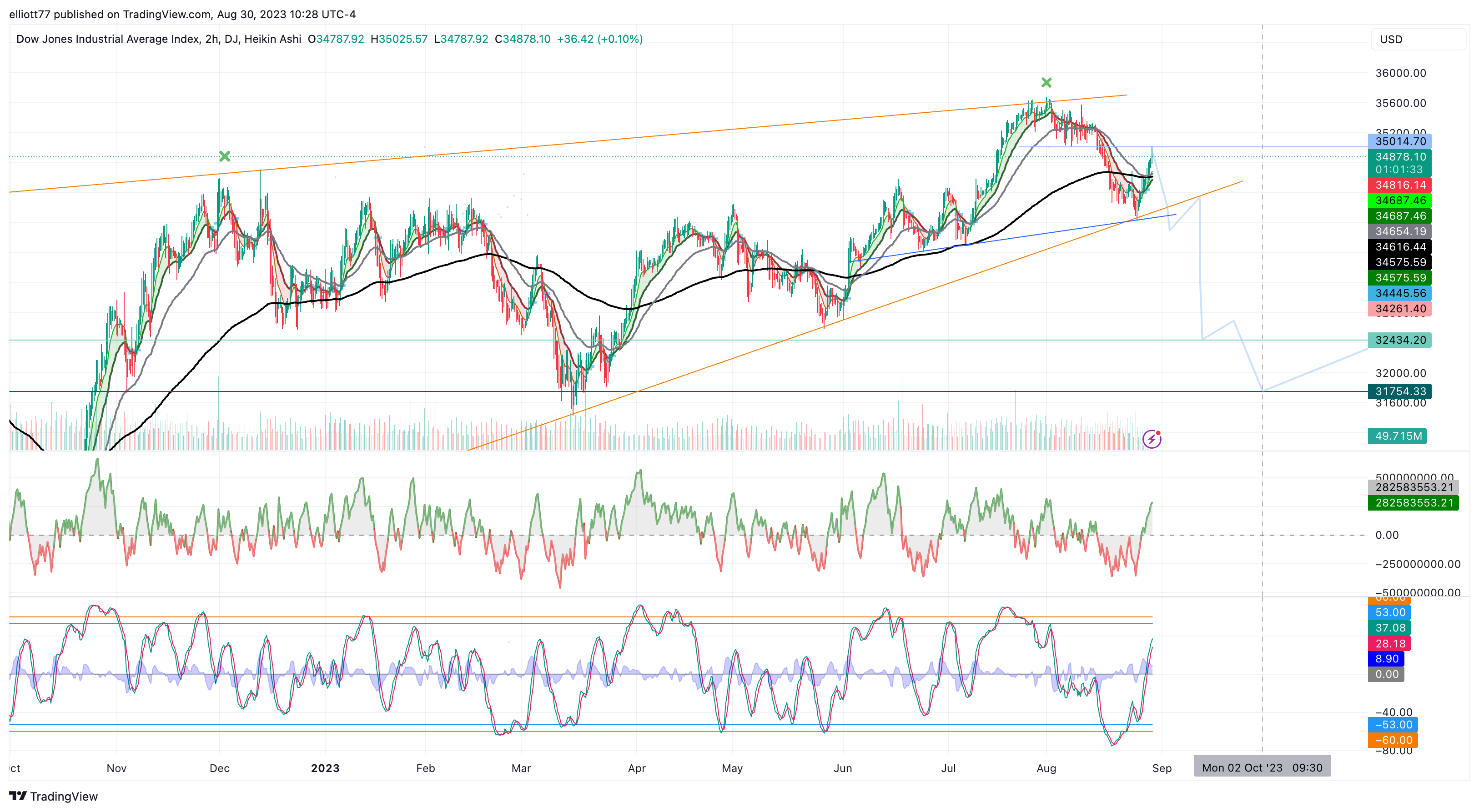Image resolution: width=1479 pixels, height=812 pixels.
Task: Click the 32434.20 horizontal level label
Action: [1400, 340]
